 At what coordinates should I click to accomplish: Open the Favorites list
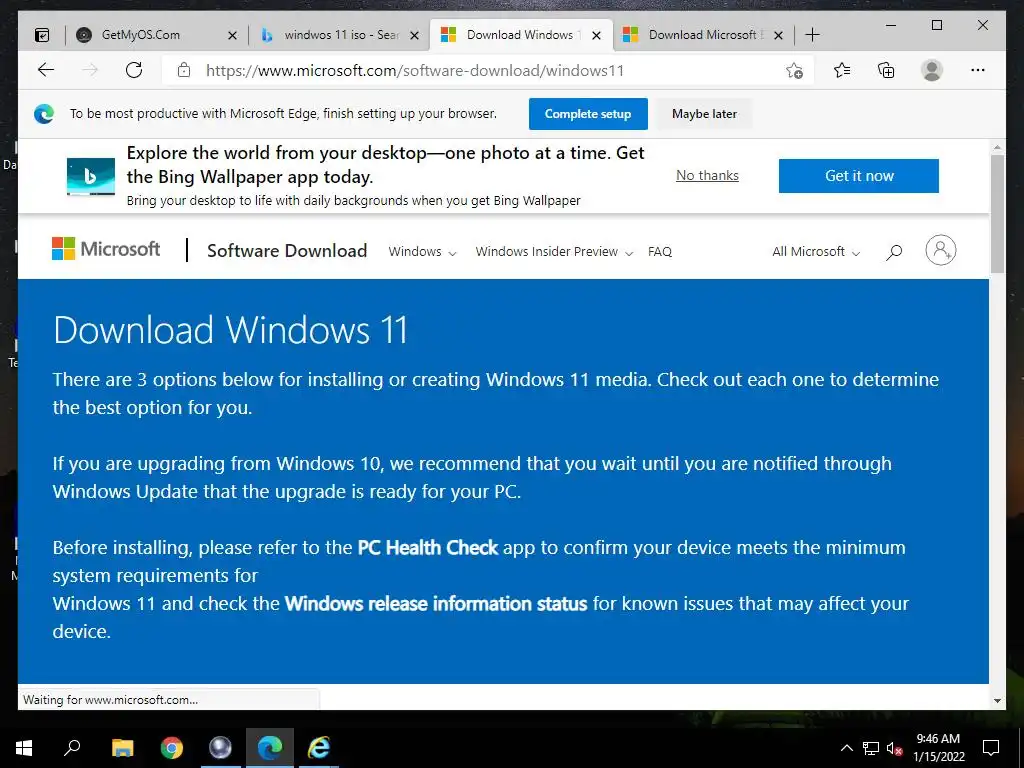tap(842, 70)
